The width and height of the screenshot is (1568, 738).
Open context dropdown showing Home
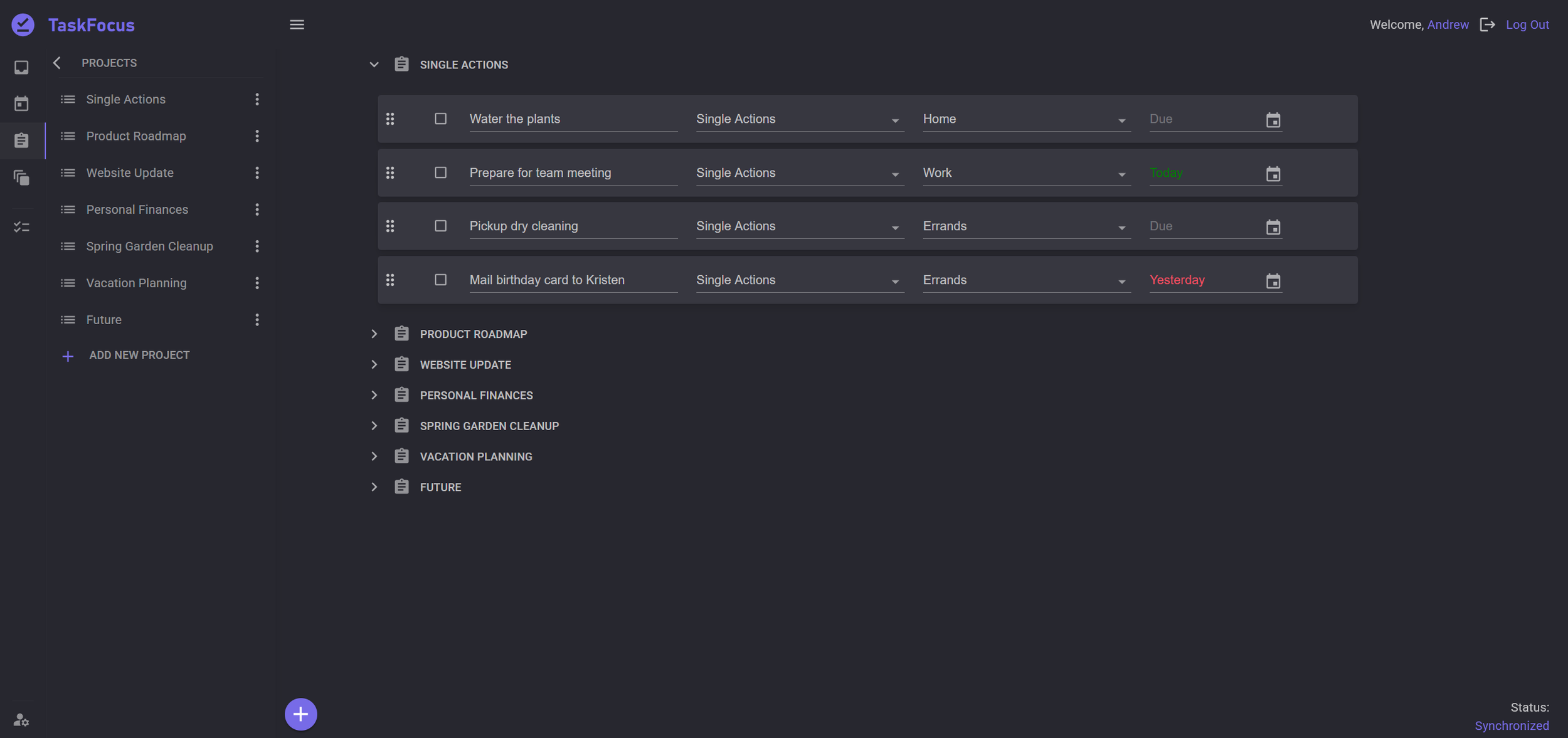point(1025,119)
